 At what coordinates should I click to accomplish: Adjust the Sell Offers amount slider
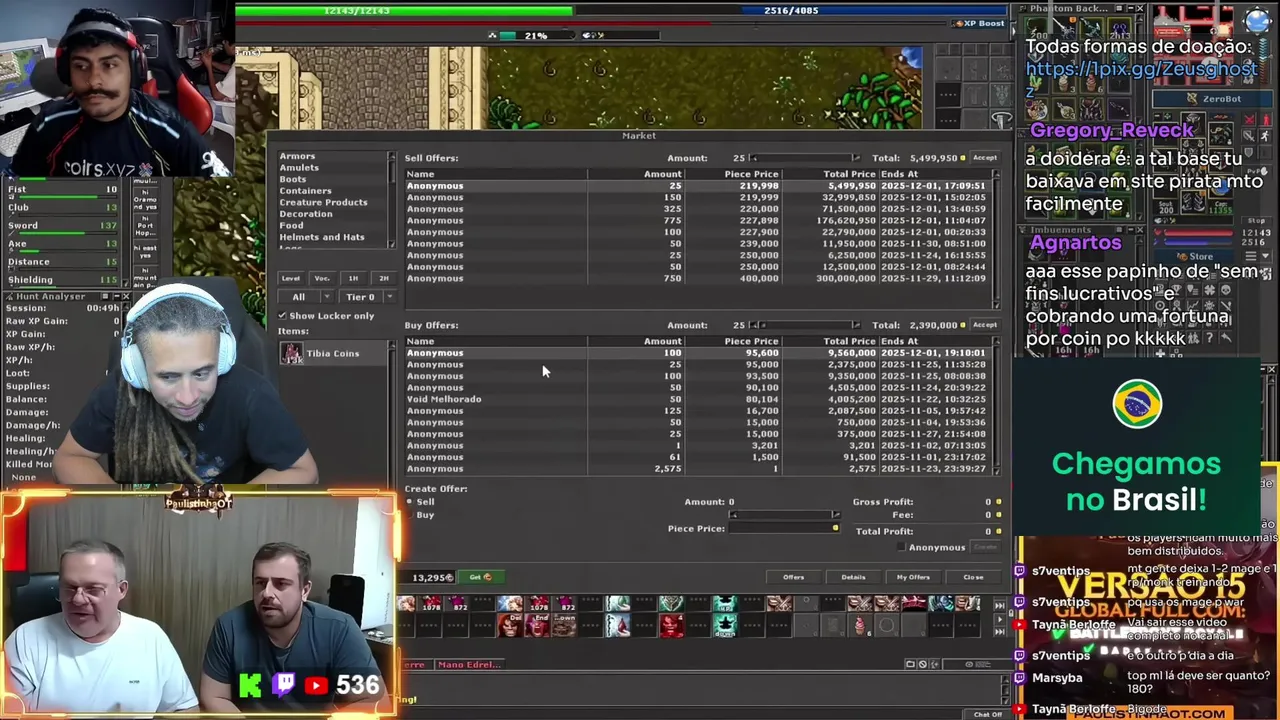pos(805,158)
